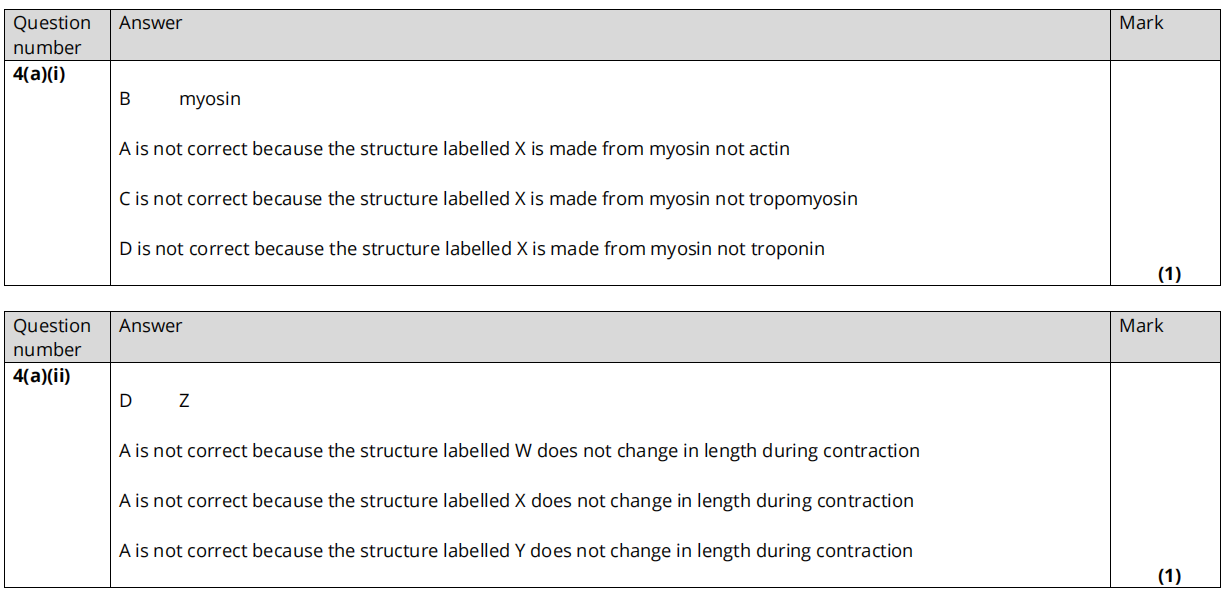Select the answer word "myosin"
The height and width of the screenshot is (597, 1229).
point(210,99)
